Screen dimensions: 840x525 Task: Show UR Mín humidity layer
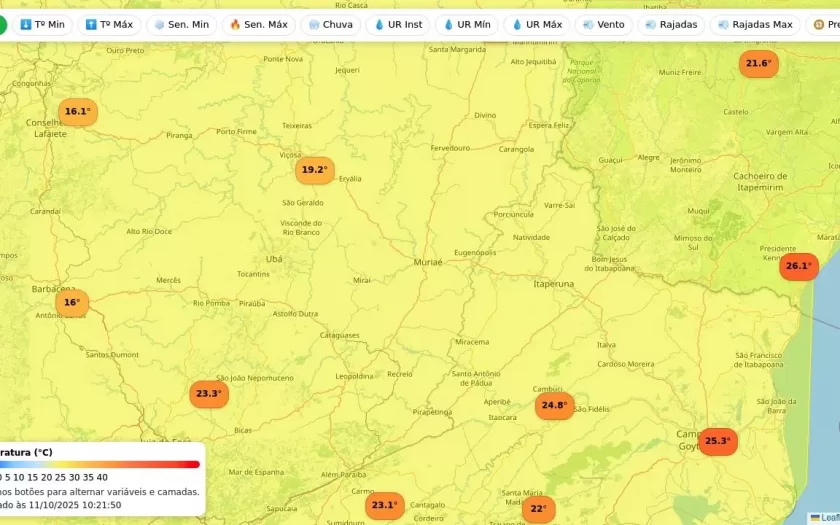466,25
